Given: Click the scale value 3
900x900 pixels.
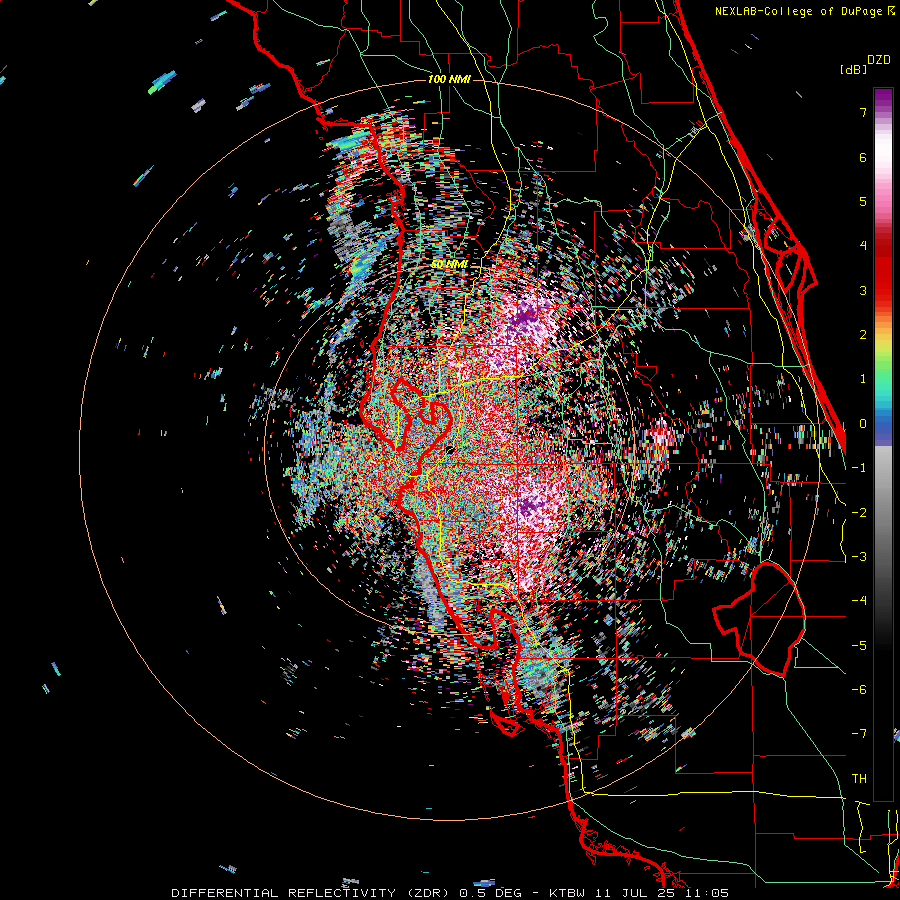Looking at the screenshot, I should tap(863, 290).
